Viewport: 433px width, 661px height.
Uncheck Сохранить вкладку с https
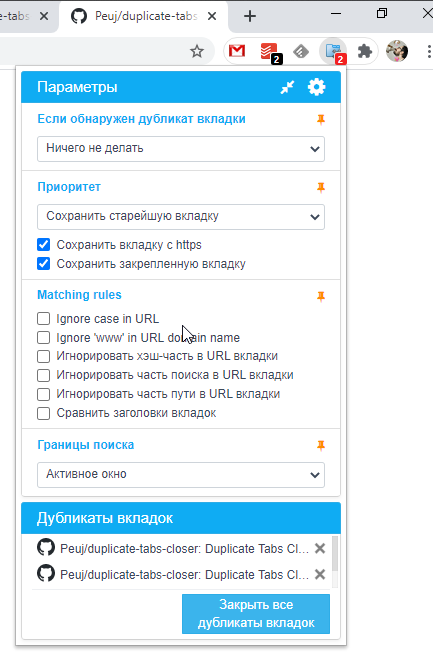click(x=43, y=245)
